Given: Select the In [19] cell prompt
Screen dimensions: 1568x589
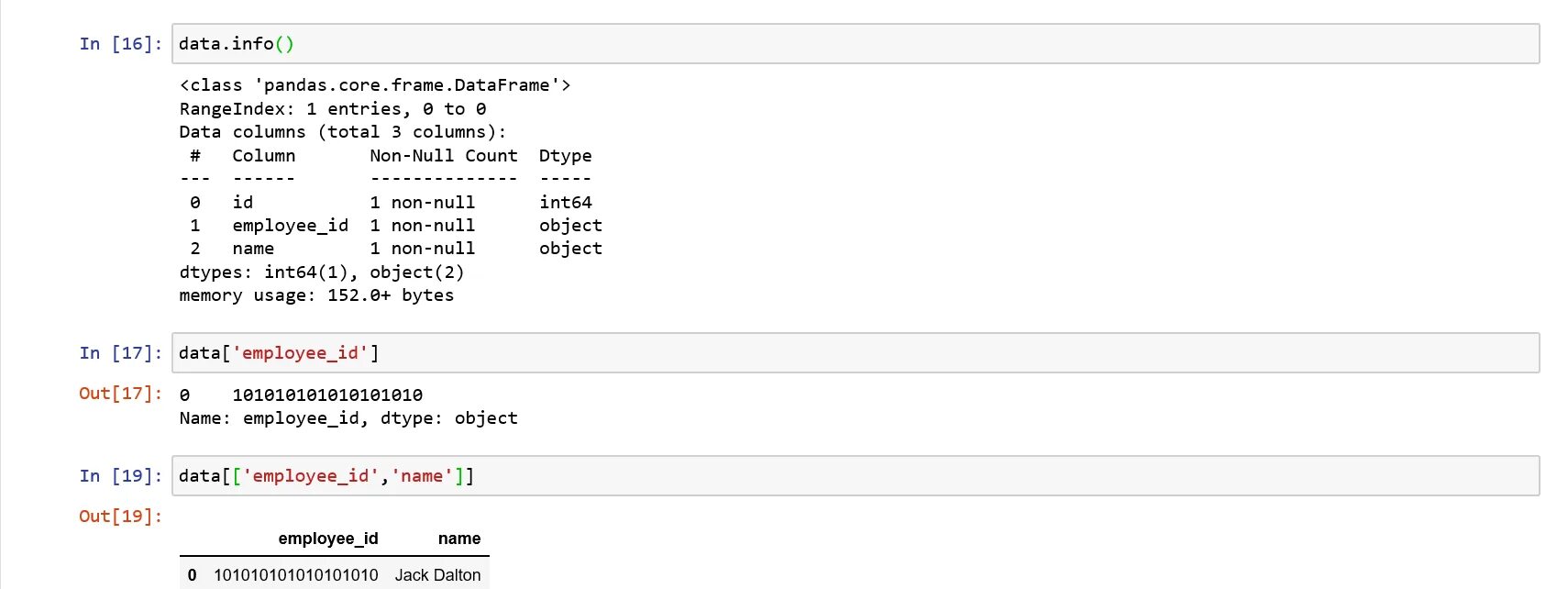Looking at the screenshot, I should tap(120, 476).
